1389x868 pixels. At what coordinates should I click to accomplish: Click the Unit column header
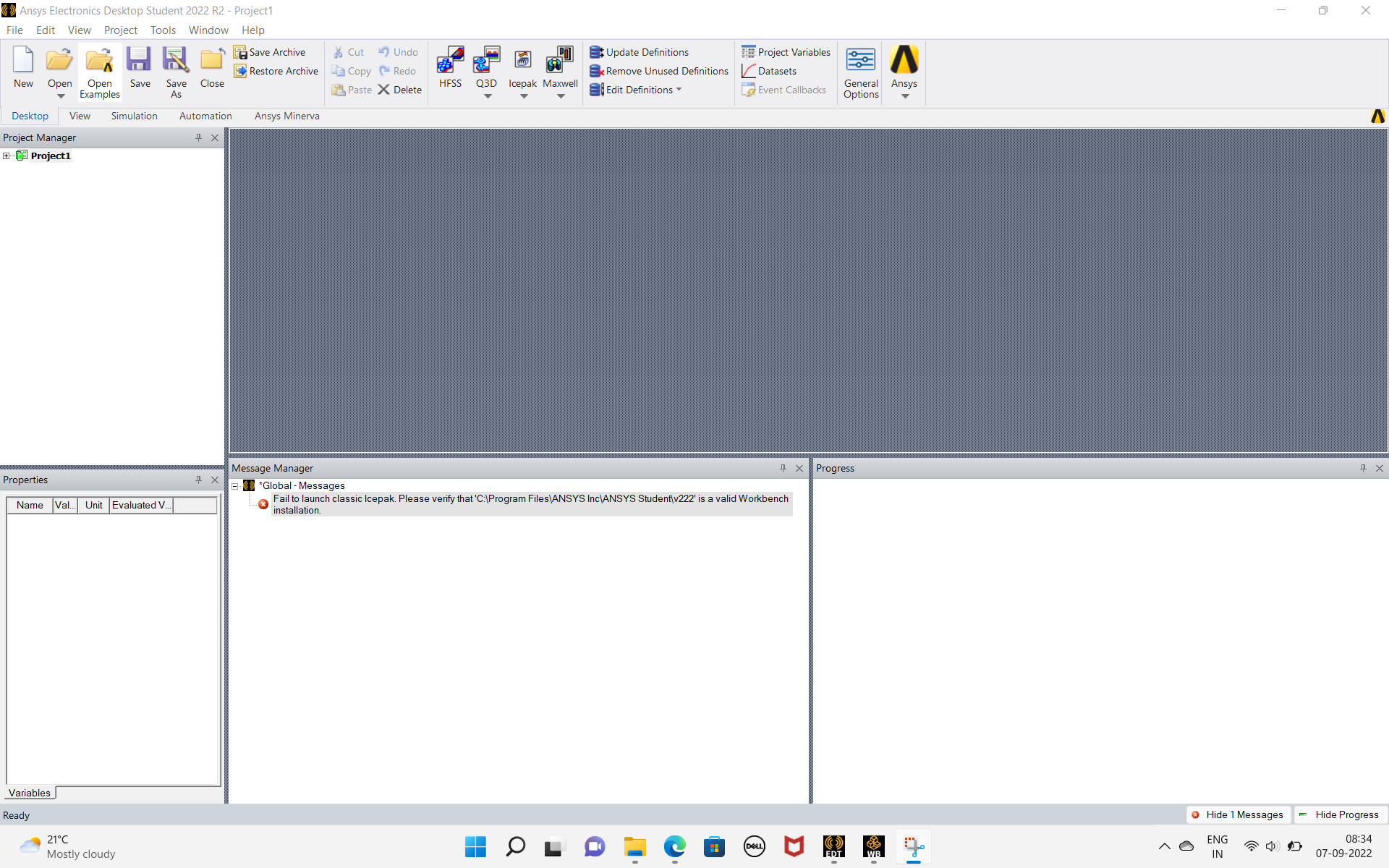pyautogui.click(x=93, y=505)
